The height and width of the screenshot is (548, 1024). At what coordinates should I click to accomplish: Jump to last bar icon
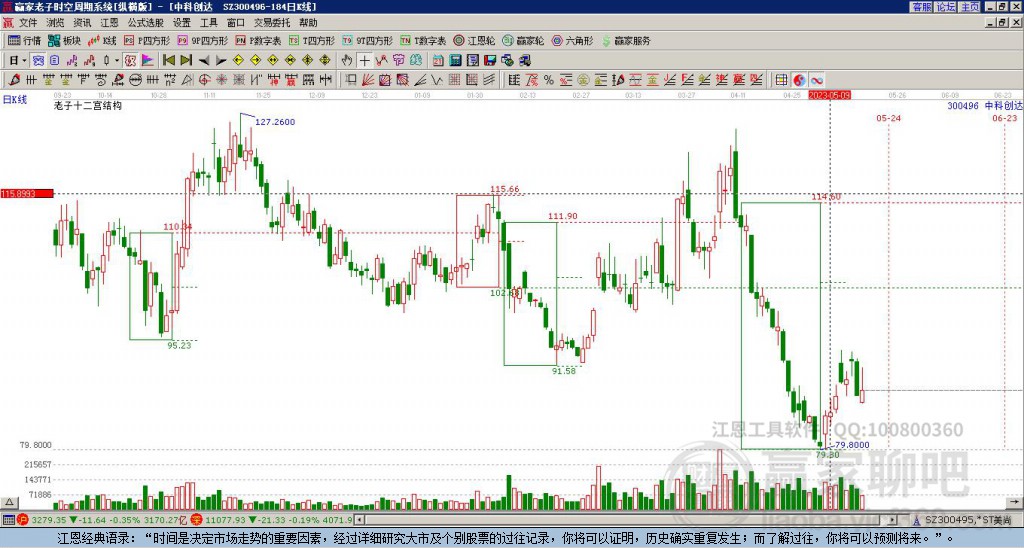tap(186, 61)
